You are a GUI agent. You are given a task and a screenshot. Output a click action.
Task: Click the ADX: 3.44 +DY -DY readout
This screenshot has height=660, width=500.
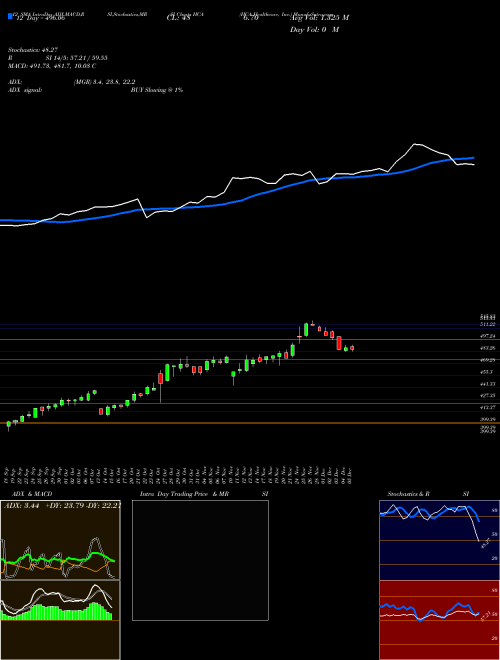coord(62,506)
